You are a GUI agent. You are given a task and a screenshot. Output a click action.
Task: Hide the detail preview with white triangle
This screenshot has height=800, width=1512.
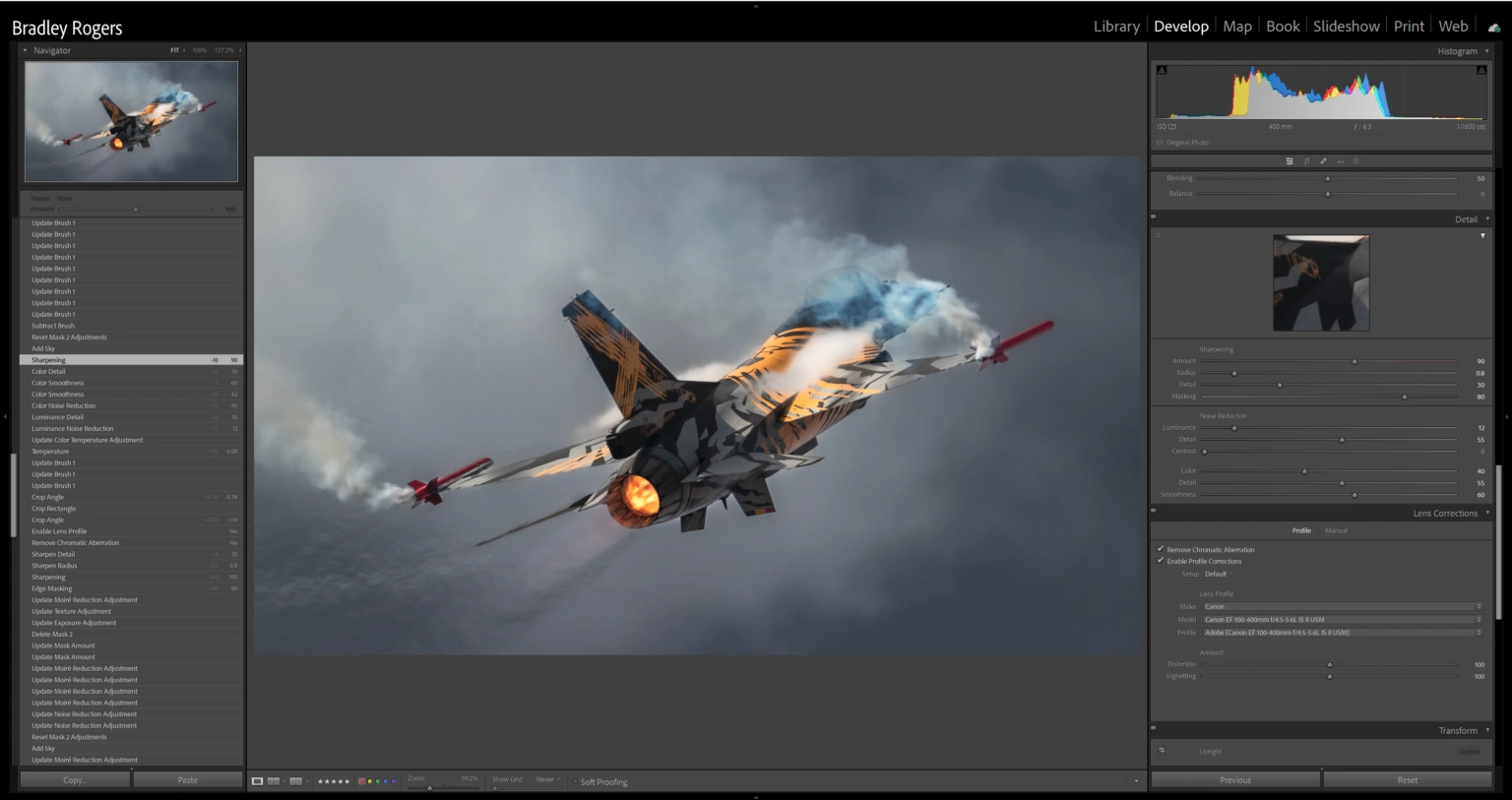tap(1482, 235)
